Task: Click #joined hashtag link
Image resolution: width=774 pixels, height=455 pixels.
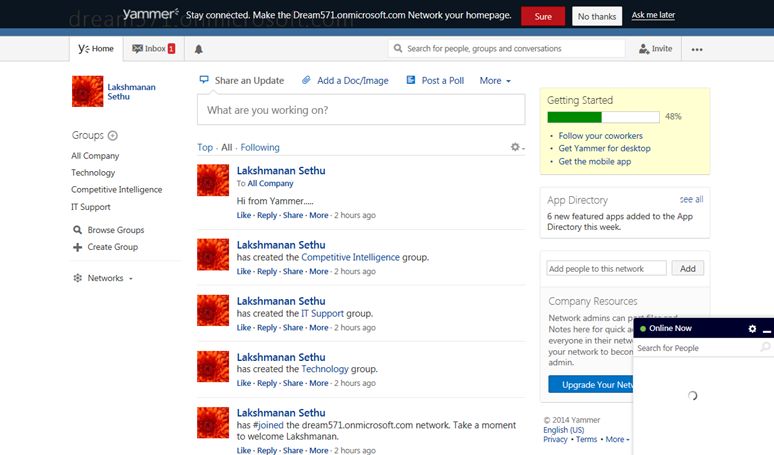Action: [268, 425]
